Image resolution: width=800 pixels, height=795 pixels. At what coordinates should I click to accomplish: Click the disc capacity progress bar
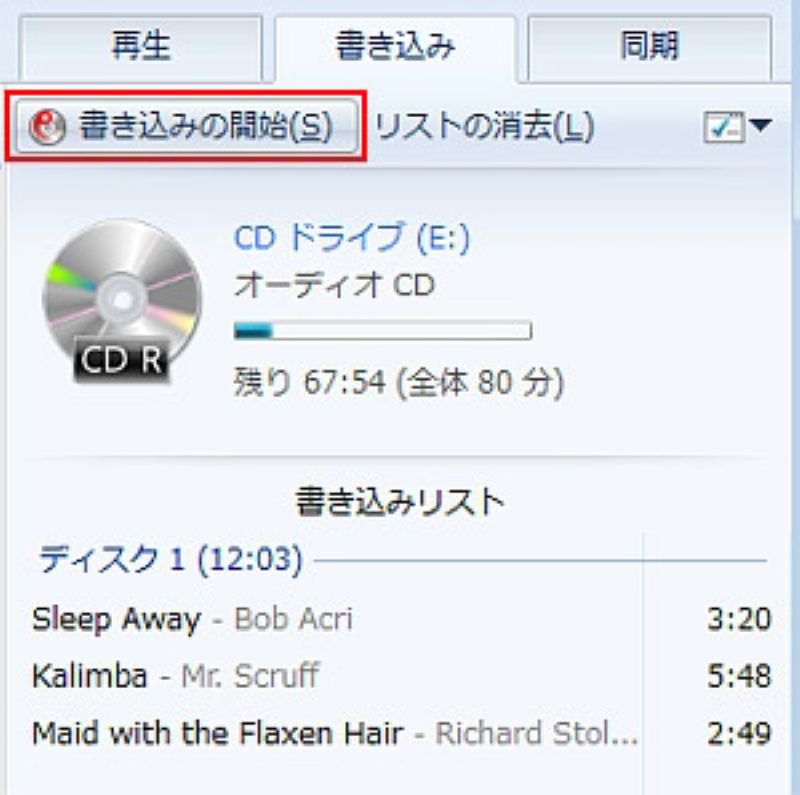pyautogui.click(x=383, y=331)
